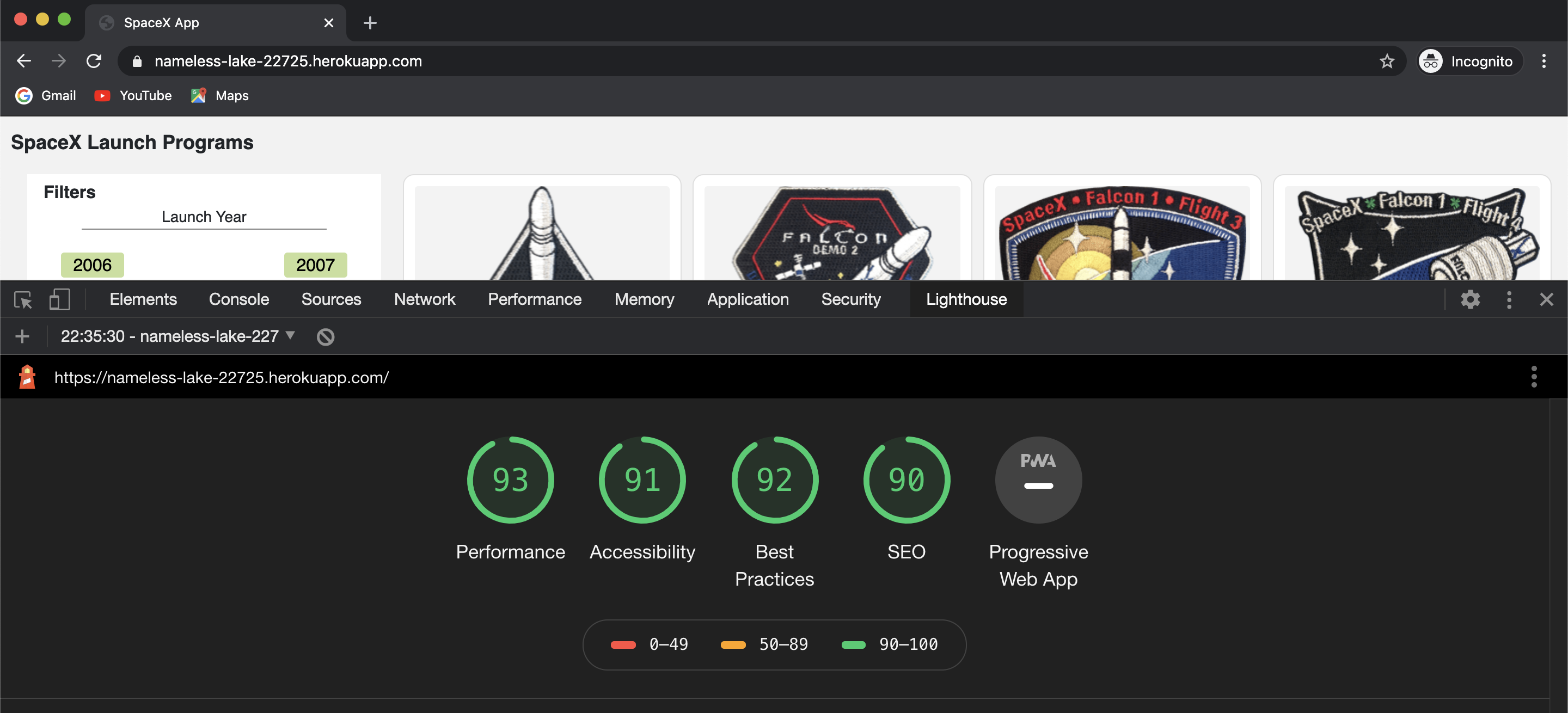Open the Gmail bookmark

tap(46, 95)
